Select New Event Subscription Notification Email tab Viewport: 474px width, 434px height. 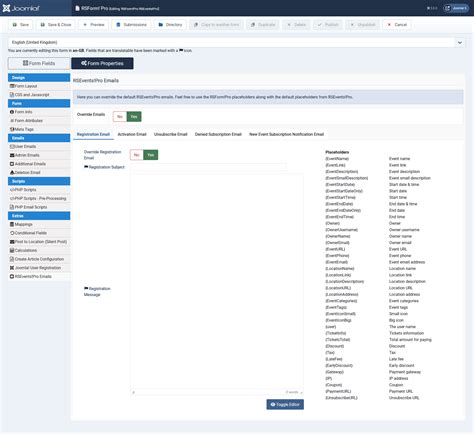287,134
